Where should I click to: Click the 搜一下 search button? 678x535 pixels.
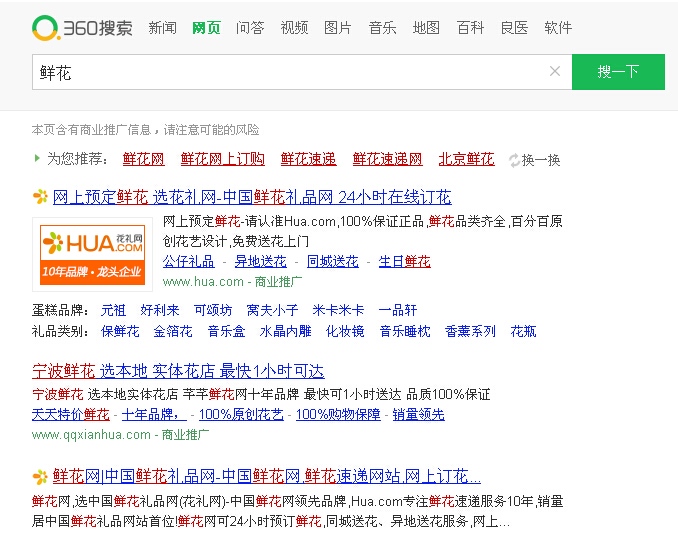click(618, 72)
